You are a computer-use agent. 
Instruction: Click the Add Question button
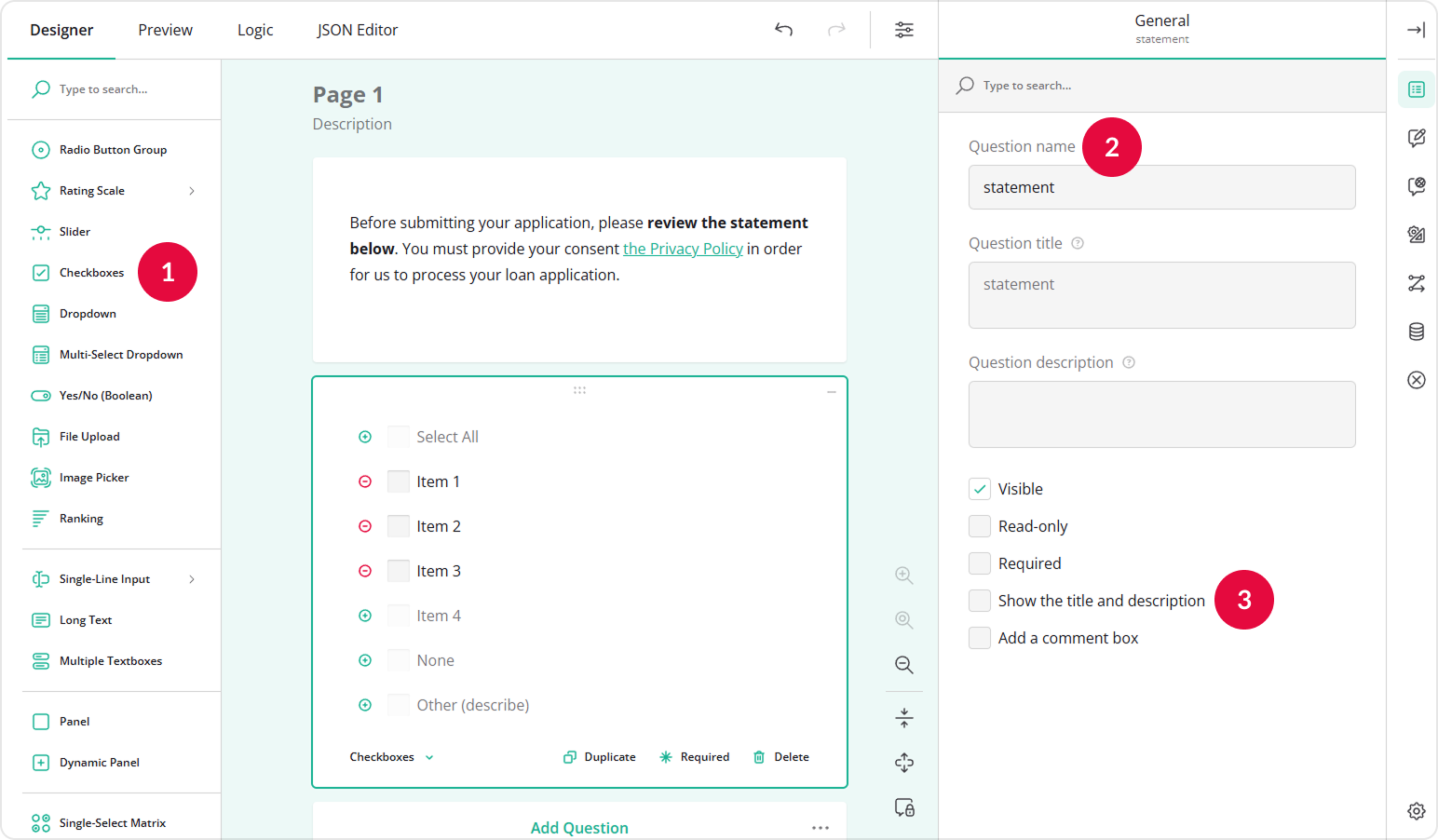pyautogui.click(x=579, y=827)
